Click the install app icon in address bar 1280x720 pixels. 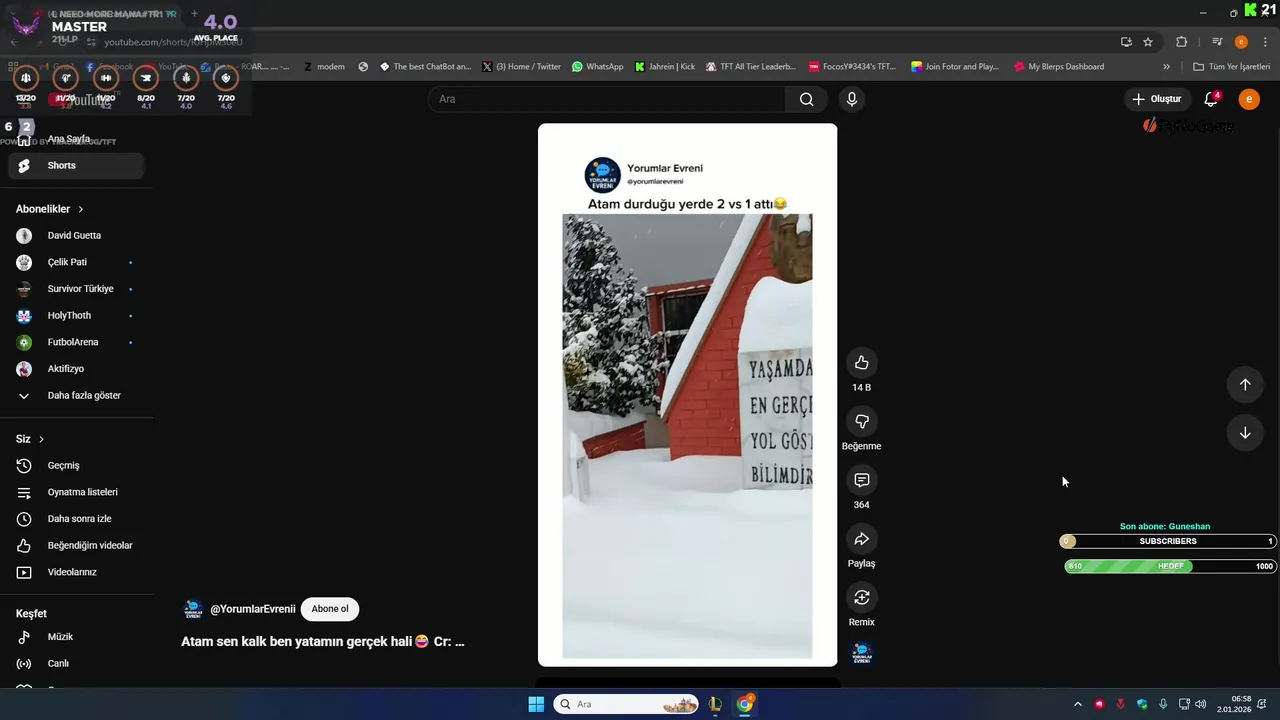[x=1126, y=42]
